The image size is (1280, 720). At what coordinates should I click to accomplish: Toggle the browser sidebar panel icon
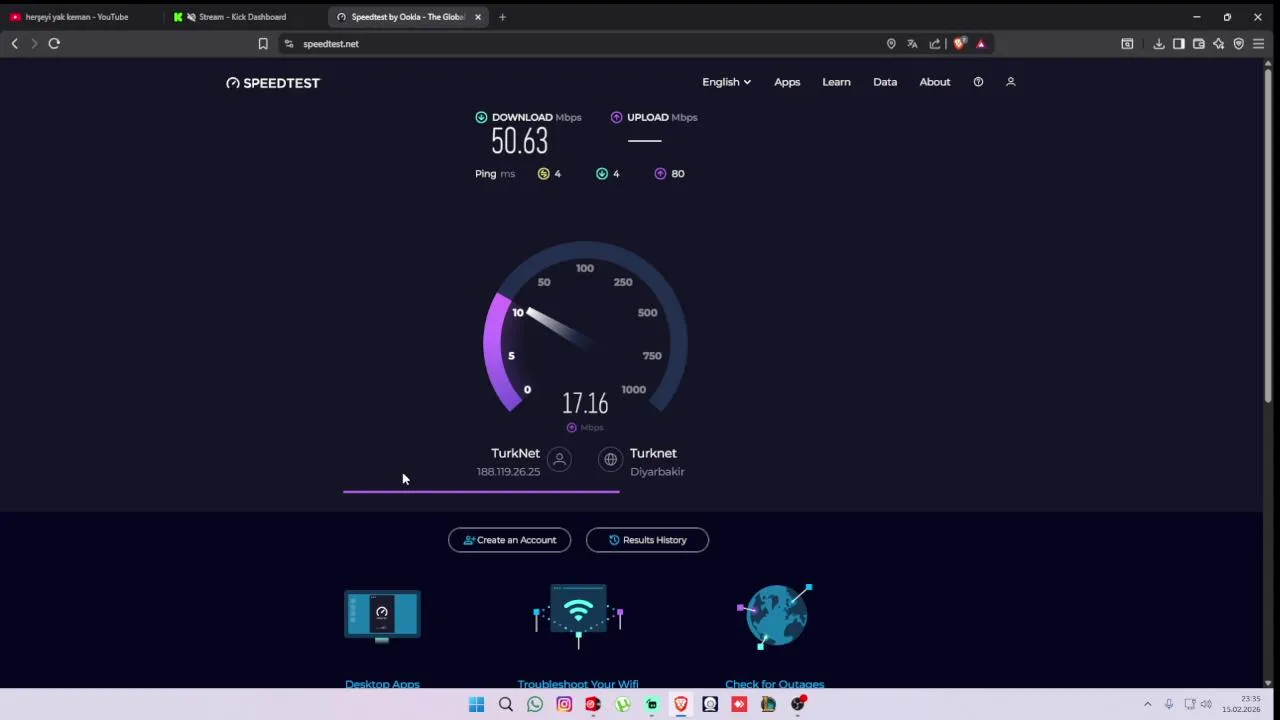[1179, 44]
